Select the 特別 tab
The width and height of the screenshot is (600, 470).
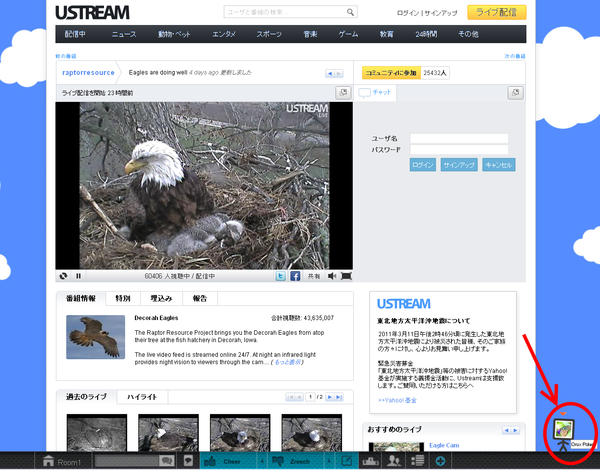[x=123, y=299]
